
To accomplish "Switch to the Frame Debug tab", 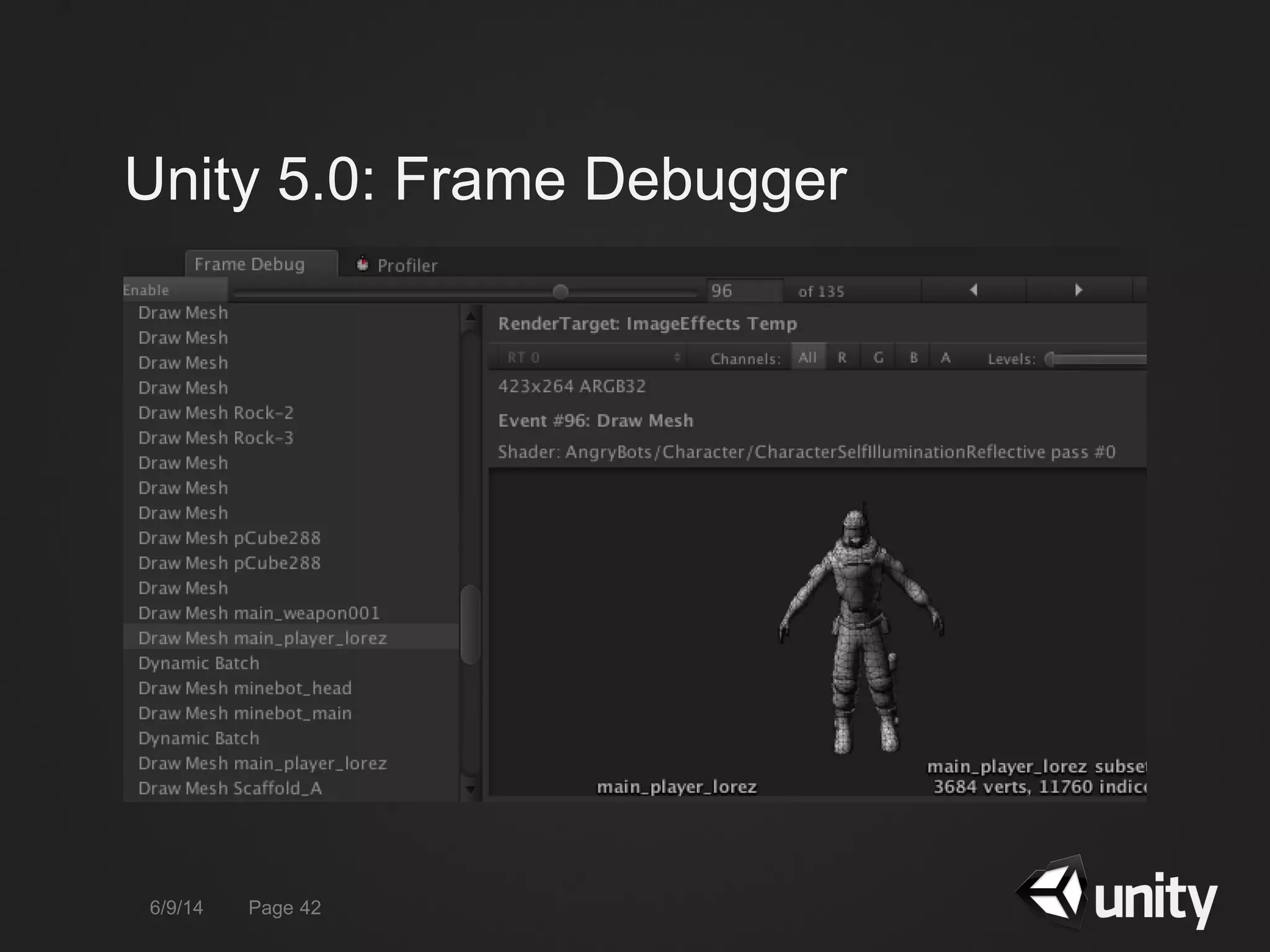I will tap(262, 264).
